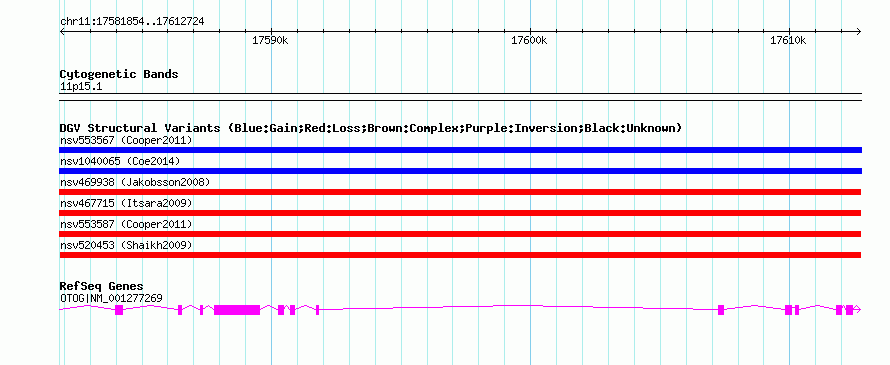Click nsv520453 (Shaikh2009) variant label

(x=126, y=245)
